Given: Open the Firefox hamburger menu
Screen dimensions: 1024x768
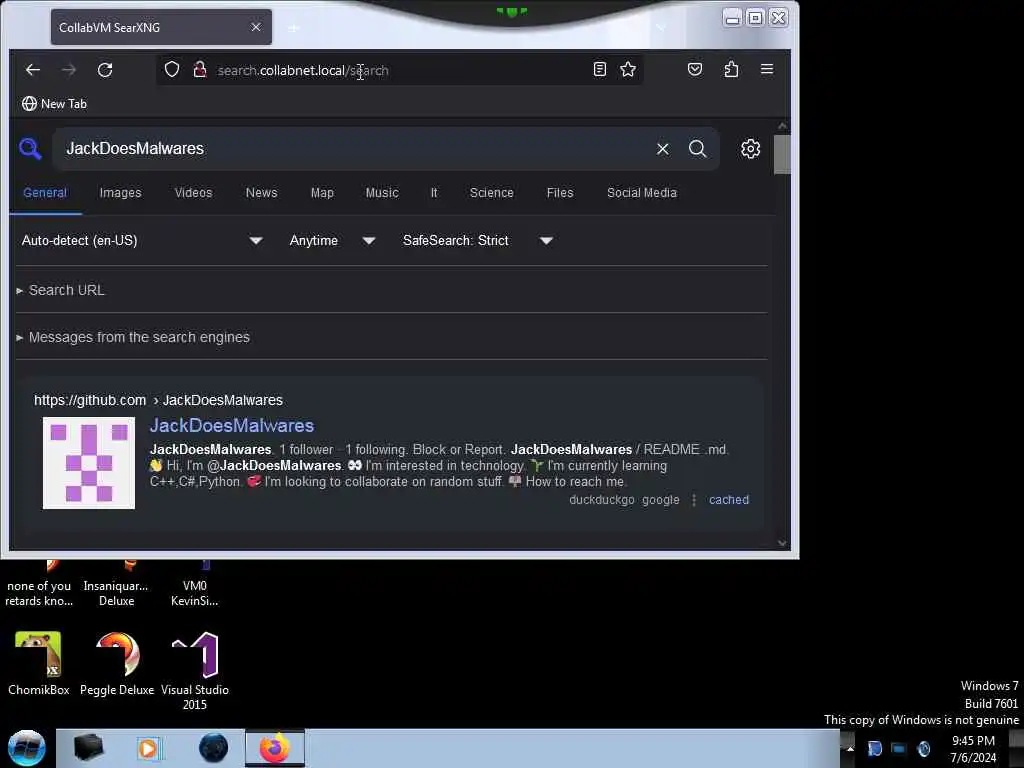Looking at the screenshot, I should pos(767,69).
